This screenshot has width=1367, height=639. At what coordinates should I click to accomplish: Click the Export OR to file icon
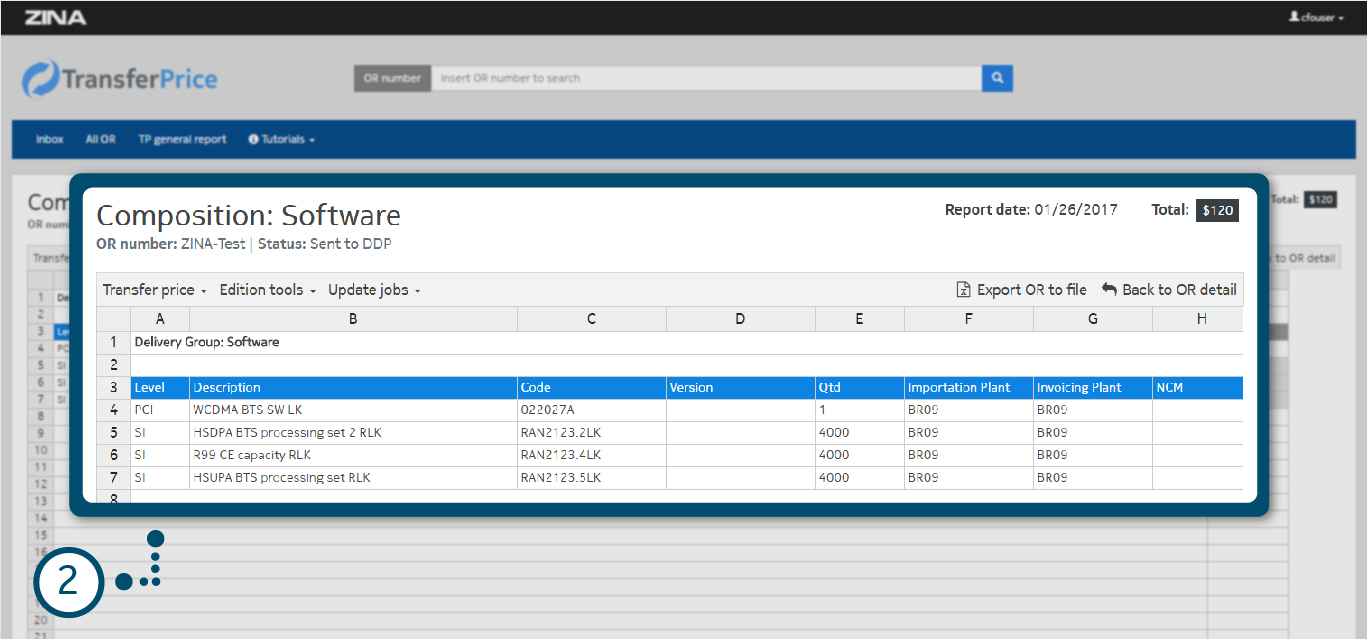click(964, 290)
